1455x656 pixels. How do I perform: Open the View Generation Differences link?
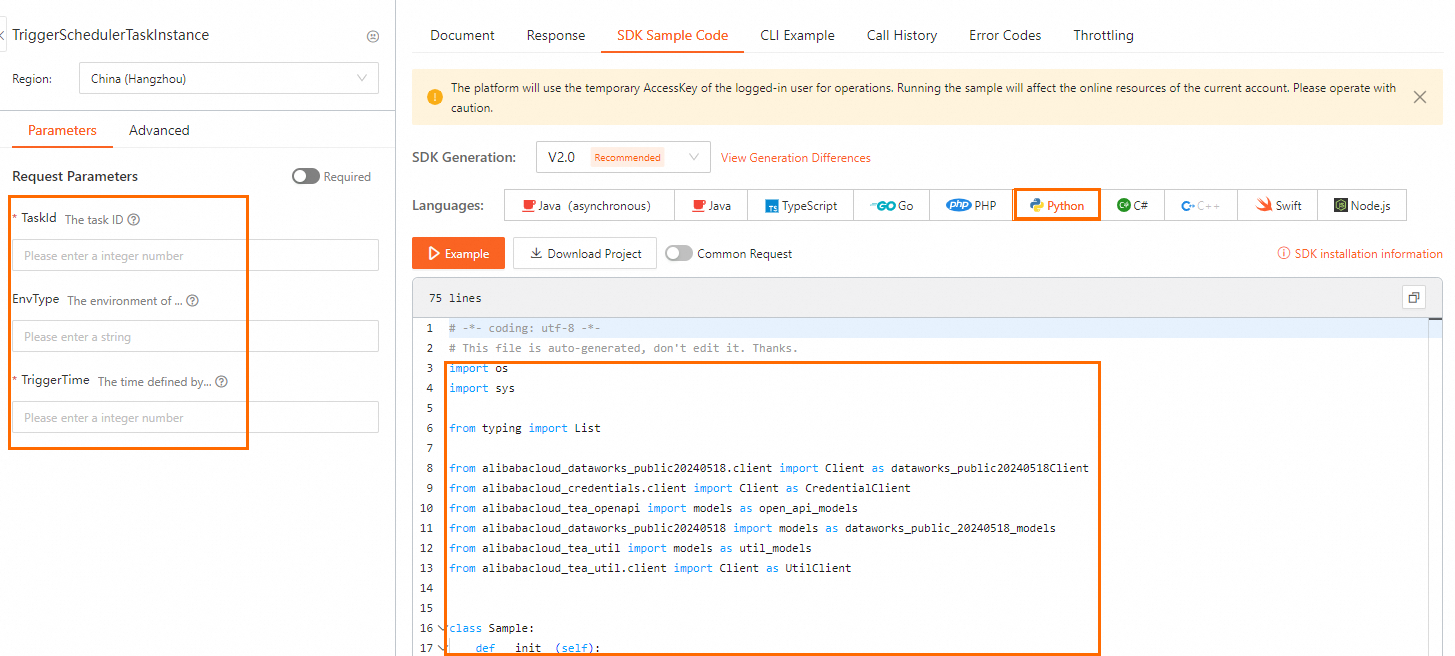click(795, 157)
